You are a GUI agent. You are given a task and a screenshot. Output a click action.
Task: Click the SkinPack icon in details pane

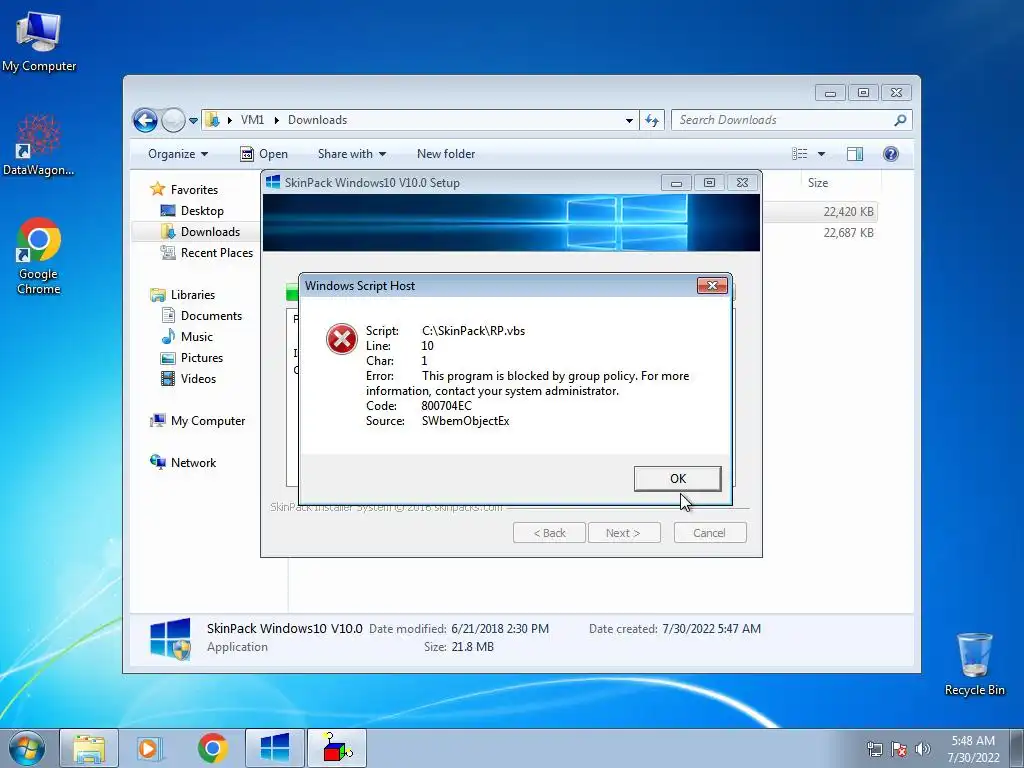170,638
